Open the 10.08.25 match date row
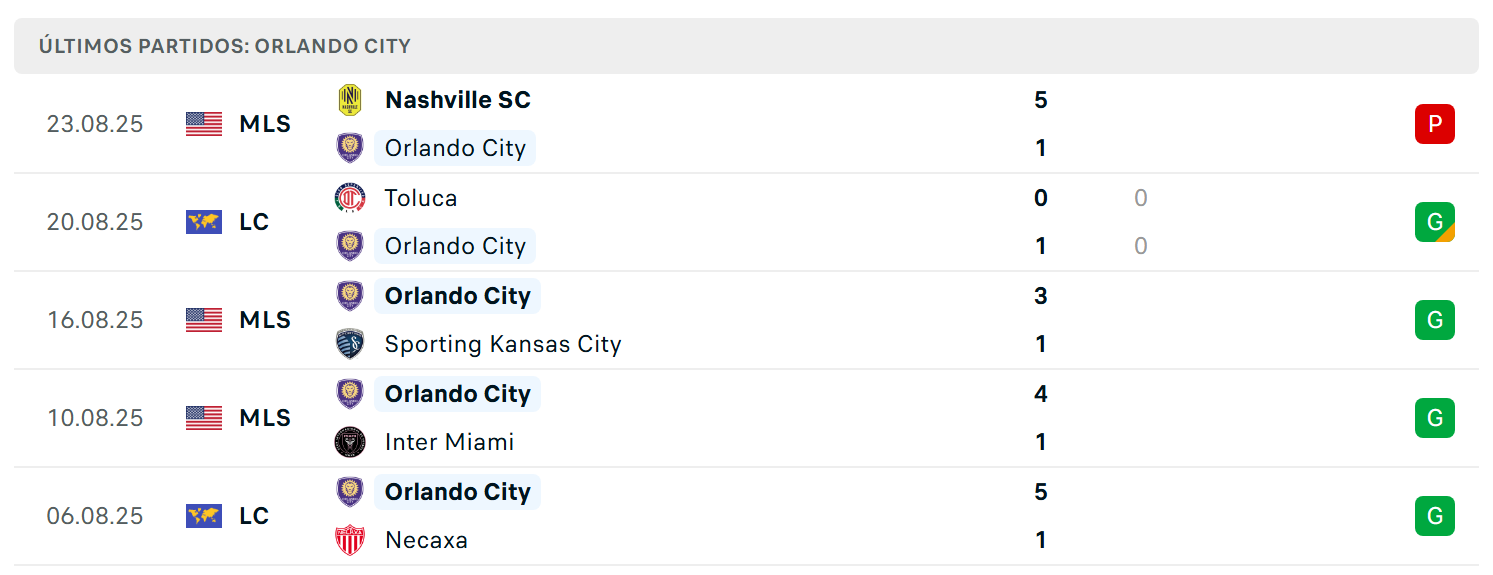 tap(746, 418)
